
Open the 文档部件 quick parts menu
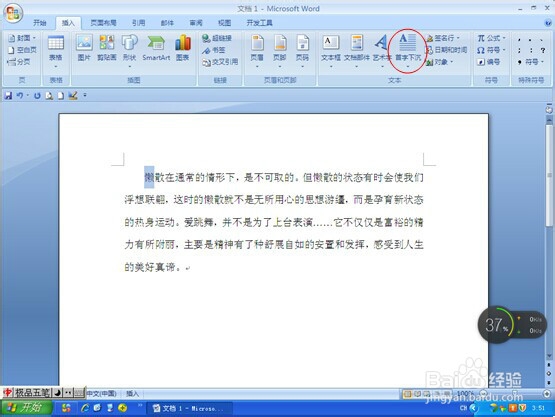point(357,51)
